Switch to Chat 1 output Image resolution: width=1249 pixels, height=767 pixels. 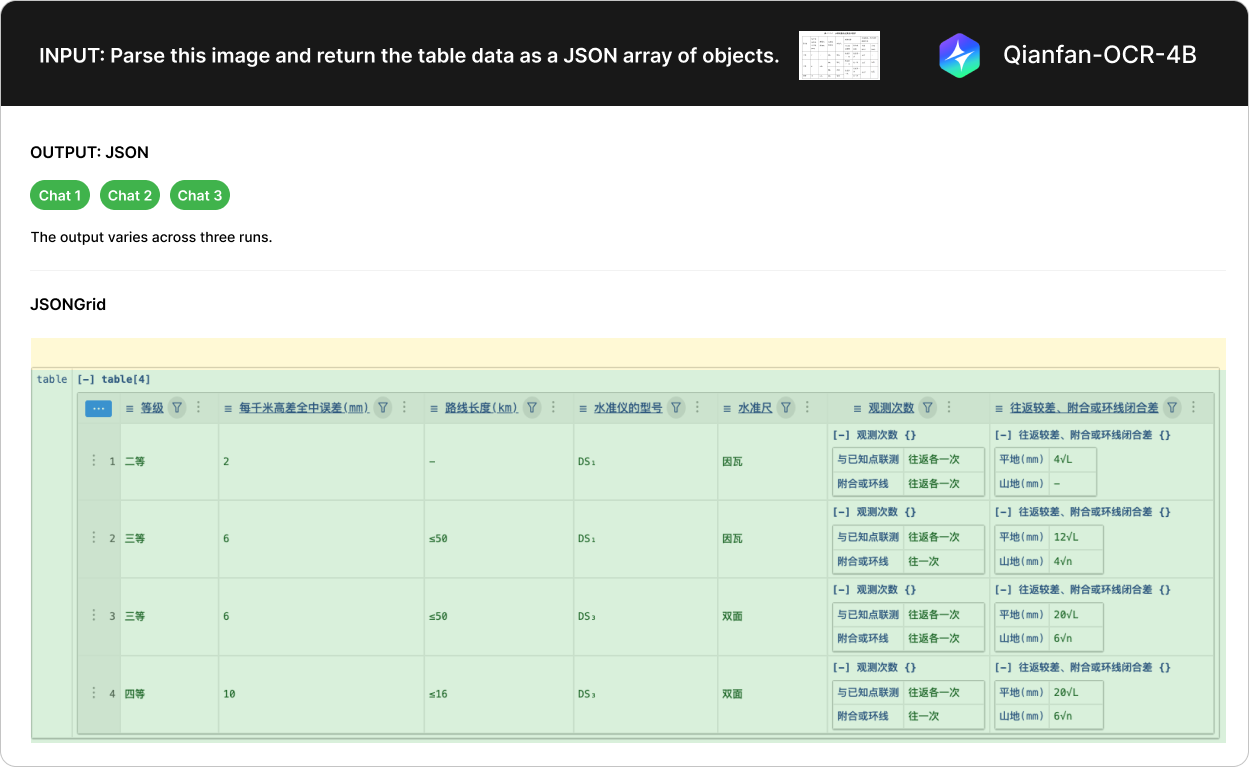[60, 195]
